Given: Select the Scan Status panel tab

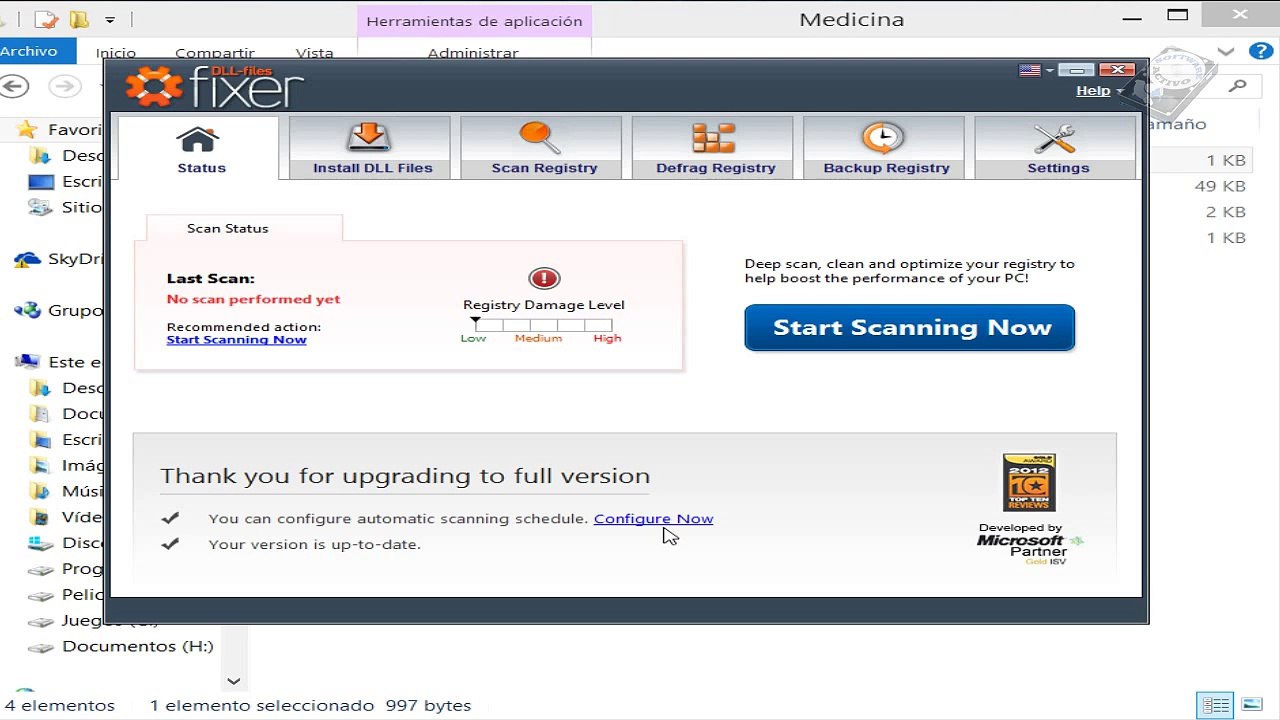Looking at the screenshot, I should 244,228.
